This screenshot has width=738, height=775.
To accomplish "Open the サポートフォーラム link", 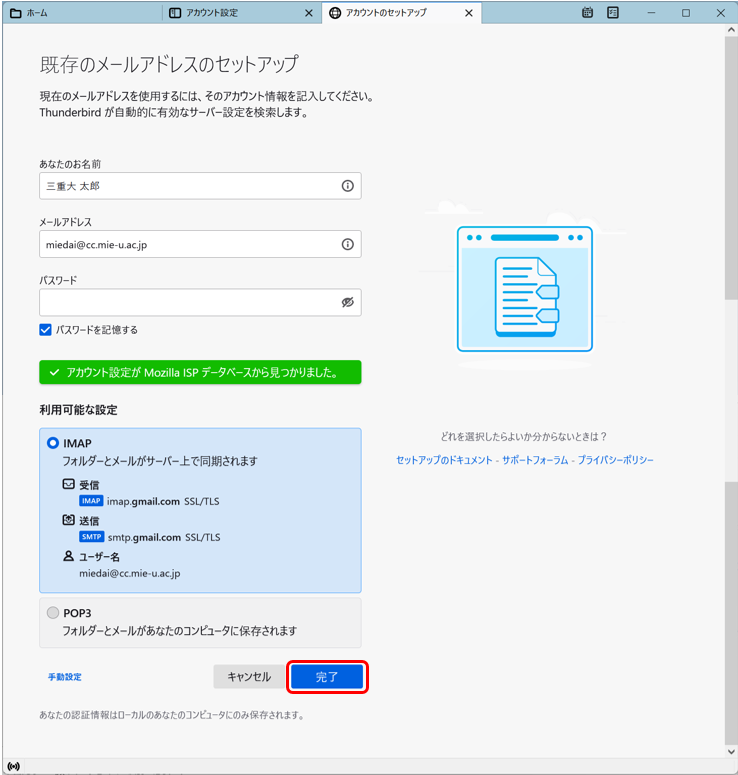I will (x=535, y=460).
